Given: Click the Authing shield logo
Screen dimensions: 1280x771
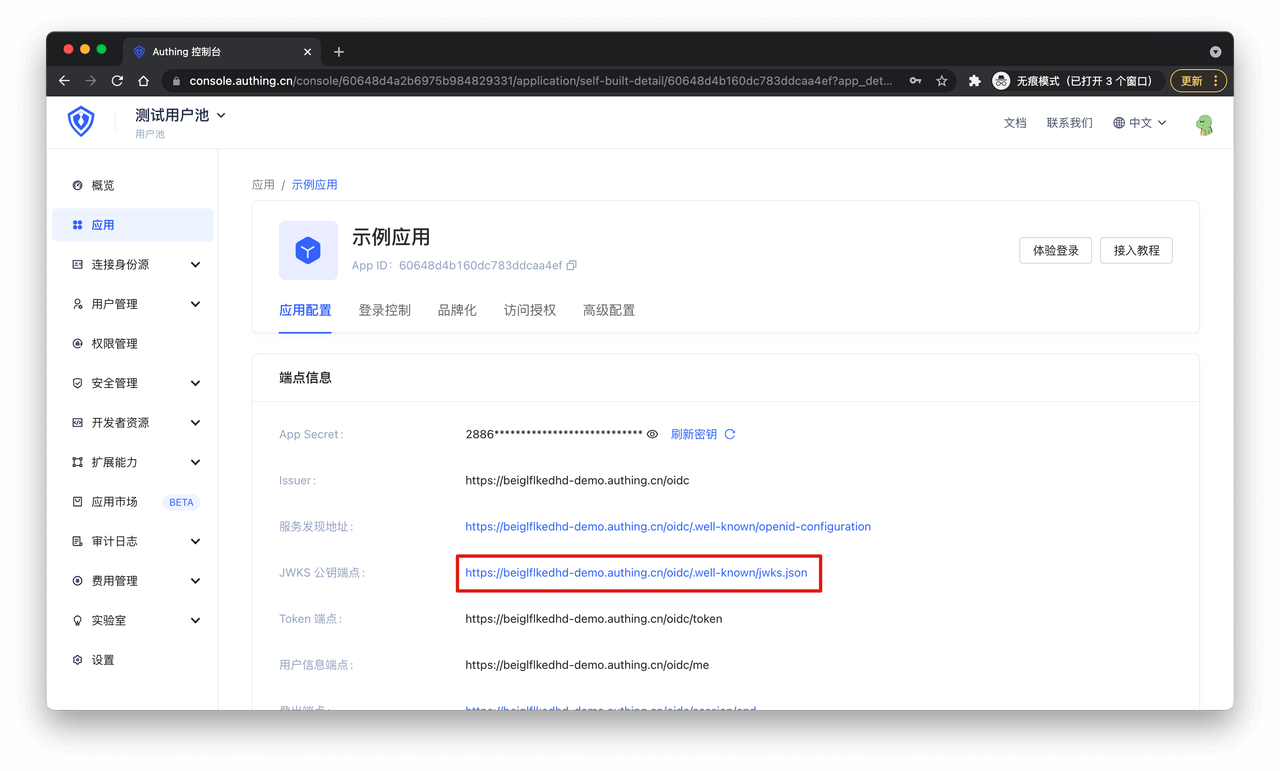Looking at the screenshot, I should (81, 122).
